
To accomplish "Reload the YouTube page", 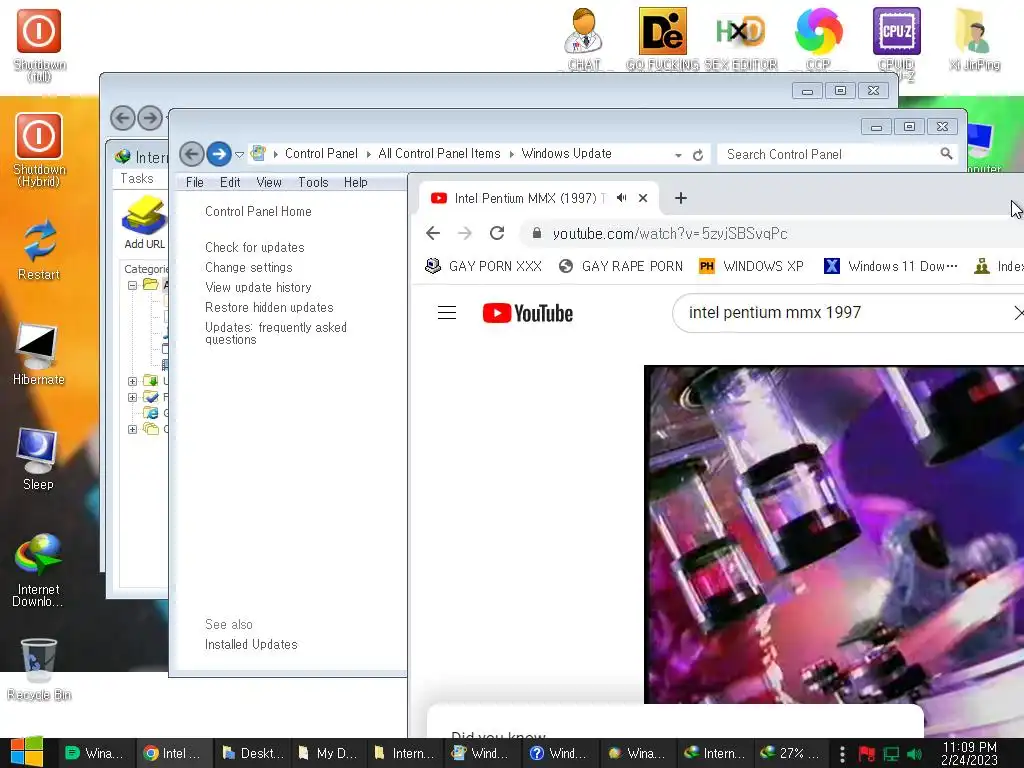I will coord(497,233).
